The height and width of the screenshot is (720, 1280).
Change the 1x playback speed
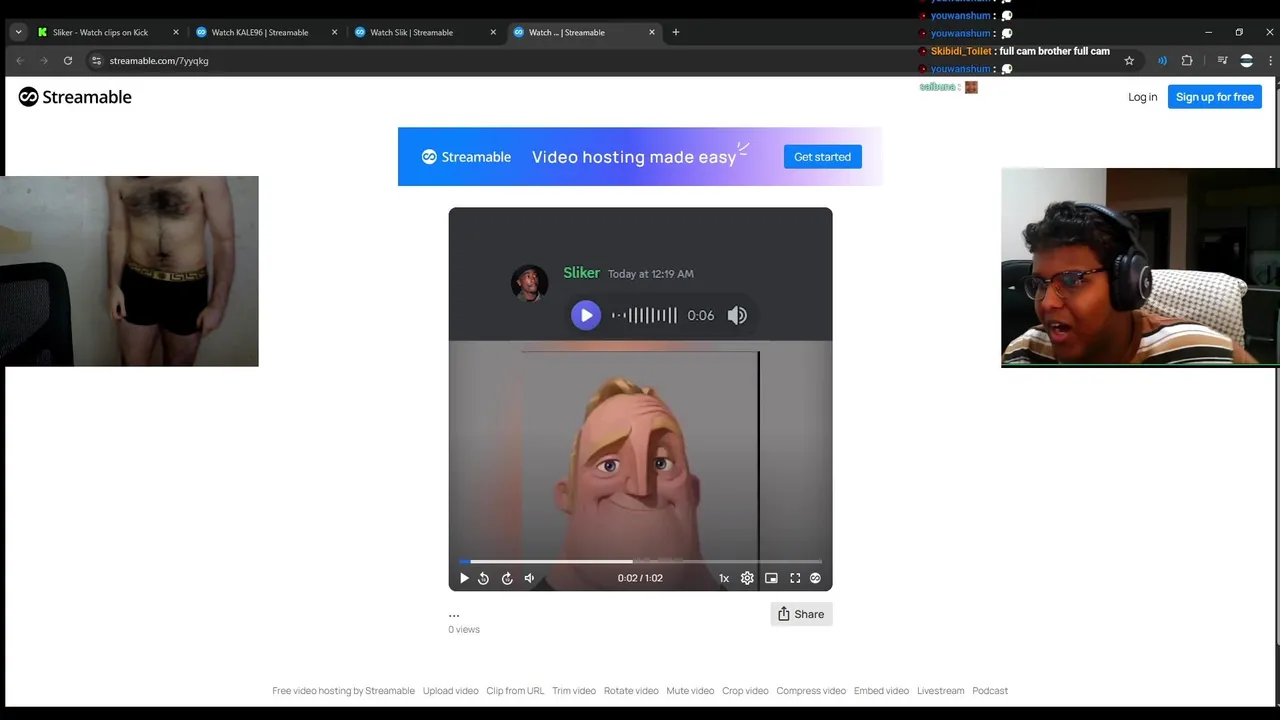click(724, 578)
